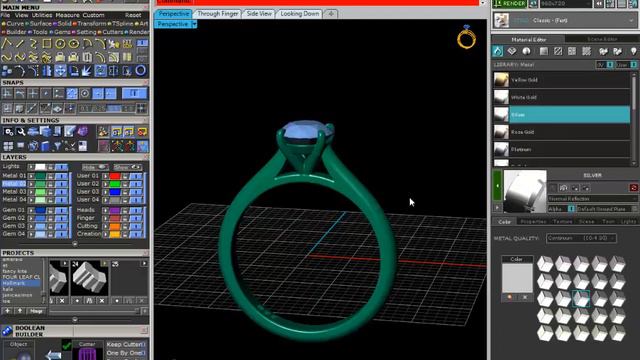Viewport: 640px width, 360px height.
Task: Click the Merge button in Projects panel
Action: tap(36, 311)
